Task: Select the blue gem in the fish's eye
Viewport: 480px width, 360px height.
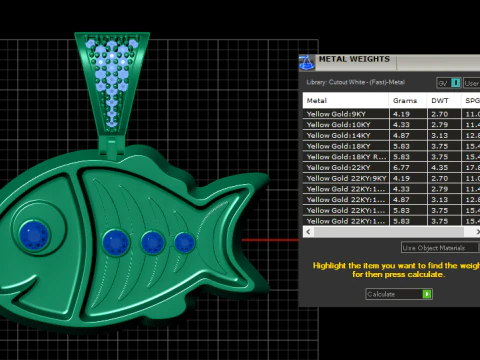Action: click(x=34, y=235)
